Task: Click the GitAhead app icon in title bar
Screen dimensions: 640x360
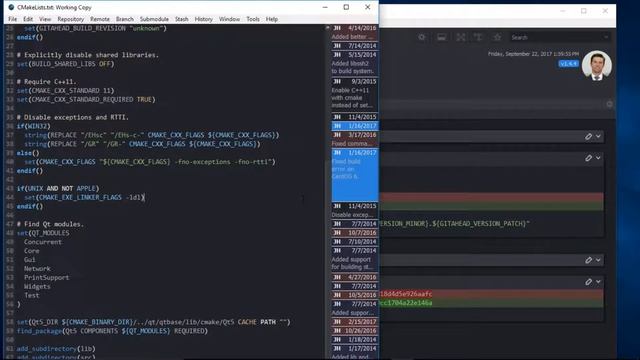Action: pyautogui.click(x=11, y=7)
